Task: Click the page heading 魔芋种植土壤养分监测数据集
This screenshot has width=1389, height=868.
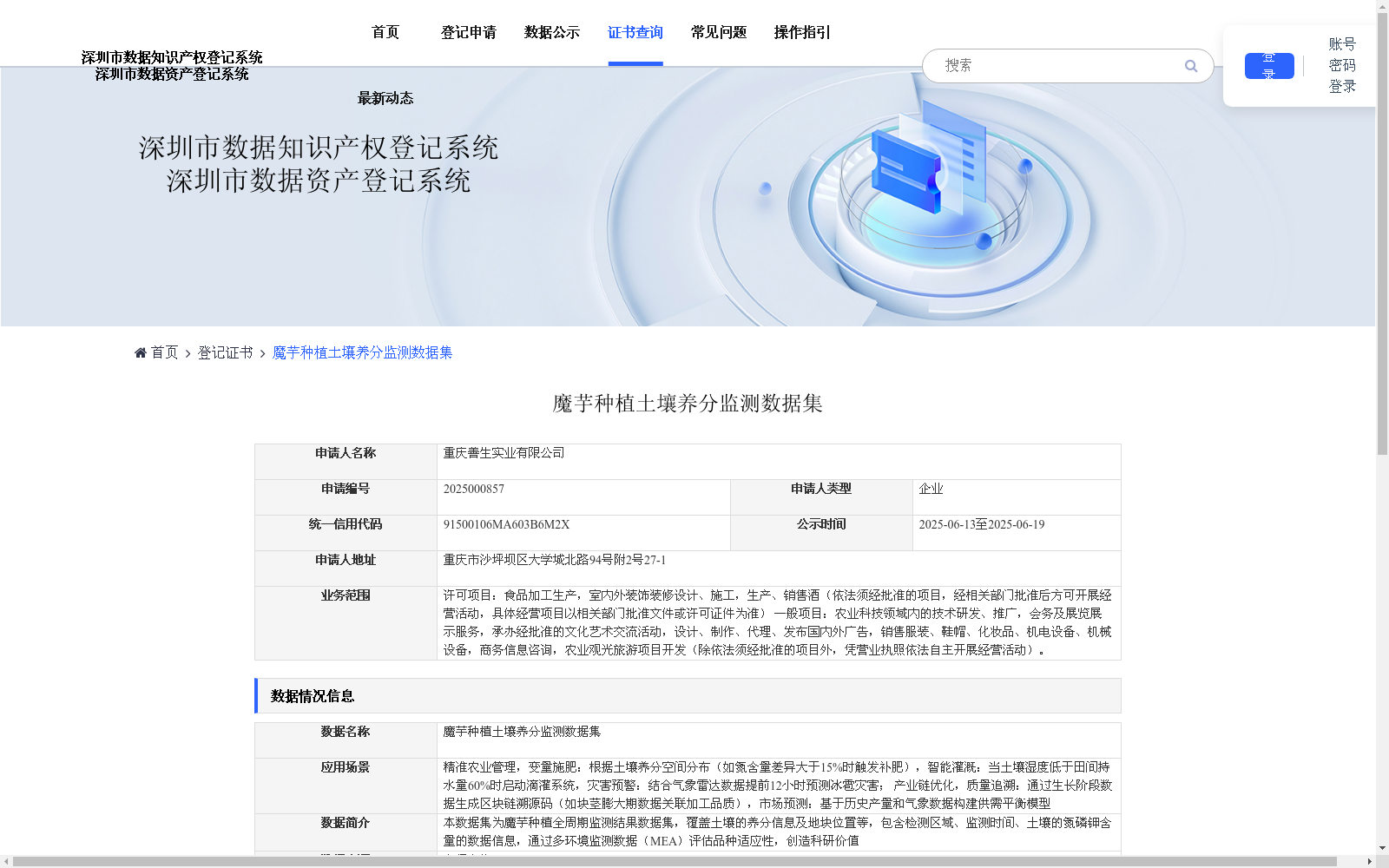Action: (688, 404)
